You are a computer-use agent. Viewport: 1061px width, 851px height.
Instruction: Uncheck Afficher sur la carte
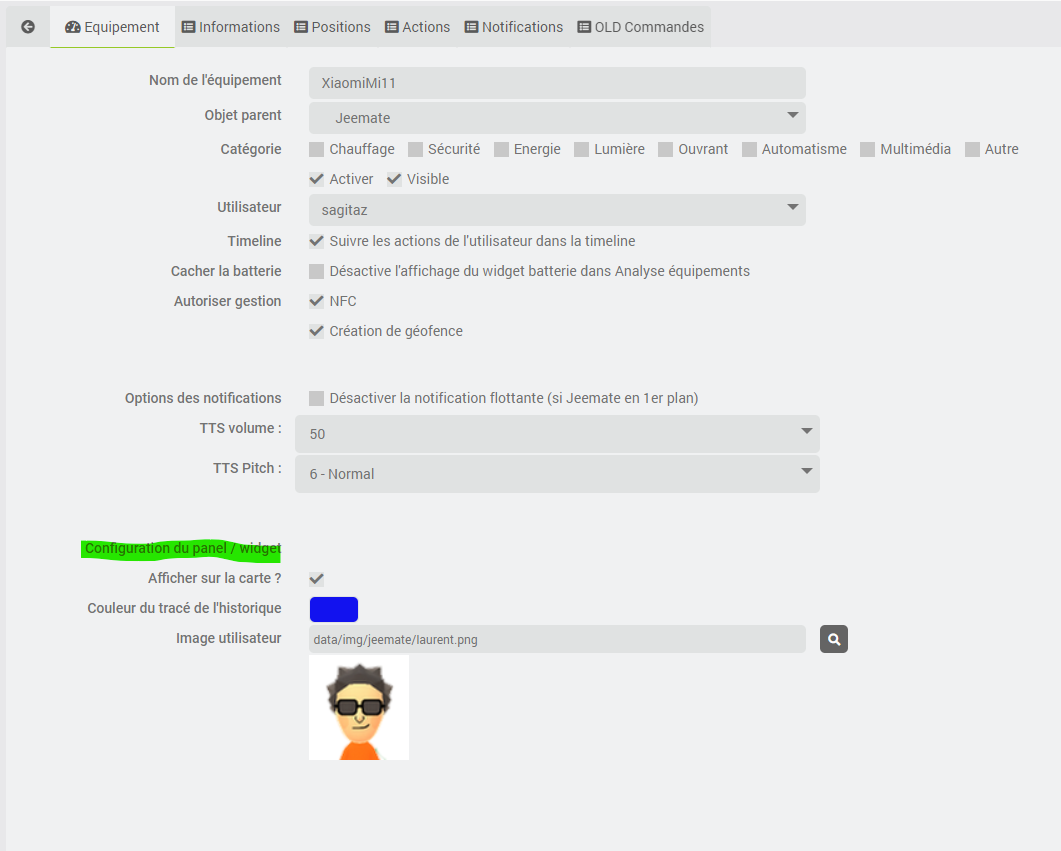(316, 578)
